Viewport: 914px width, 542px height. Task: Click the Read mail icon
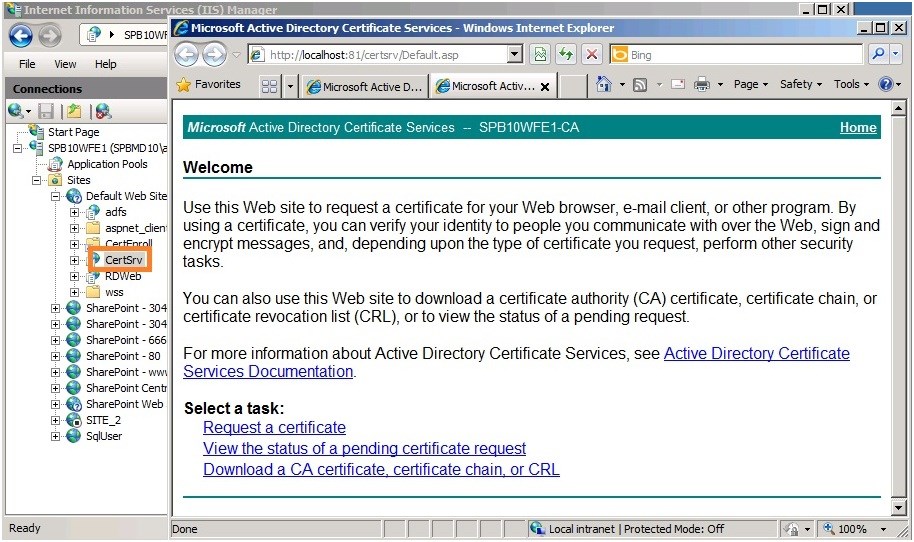pos(677,85)
